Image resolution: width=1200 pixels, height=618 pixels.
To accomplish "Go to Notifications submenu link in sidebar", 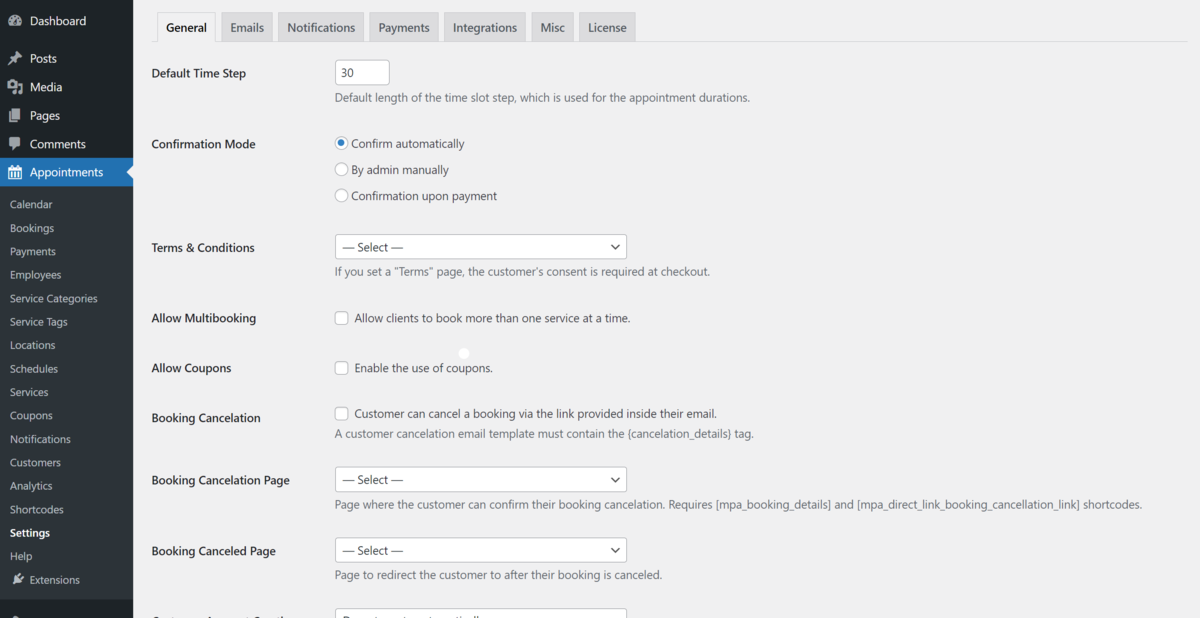I will [x=40, y=439].
